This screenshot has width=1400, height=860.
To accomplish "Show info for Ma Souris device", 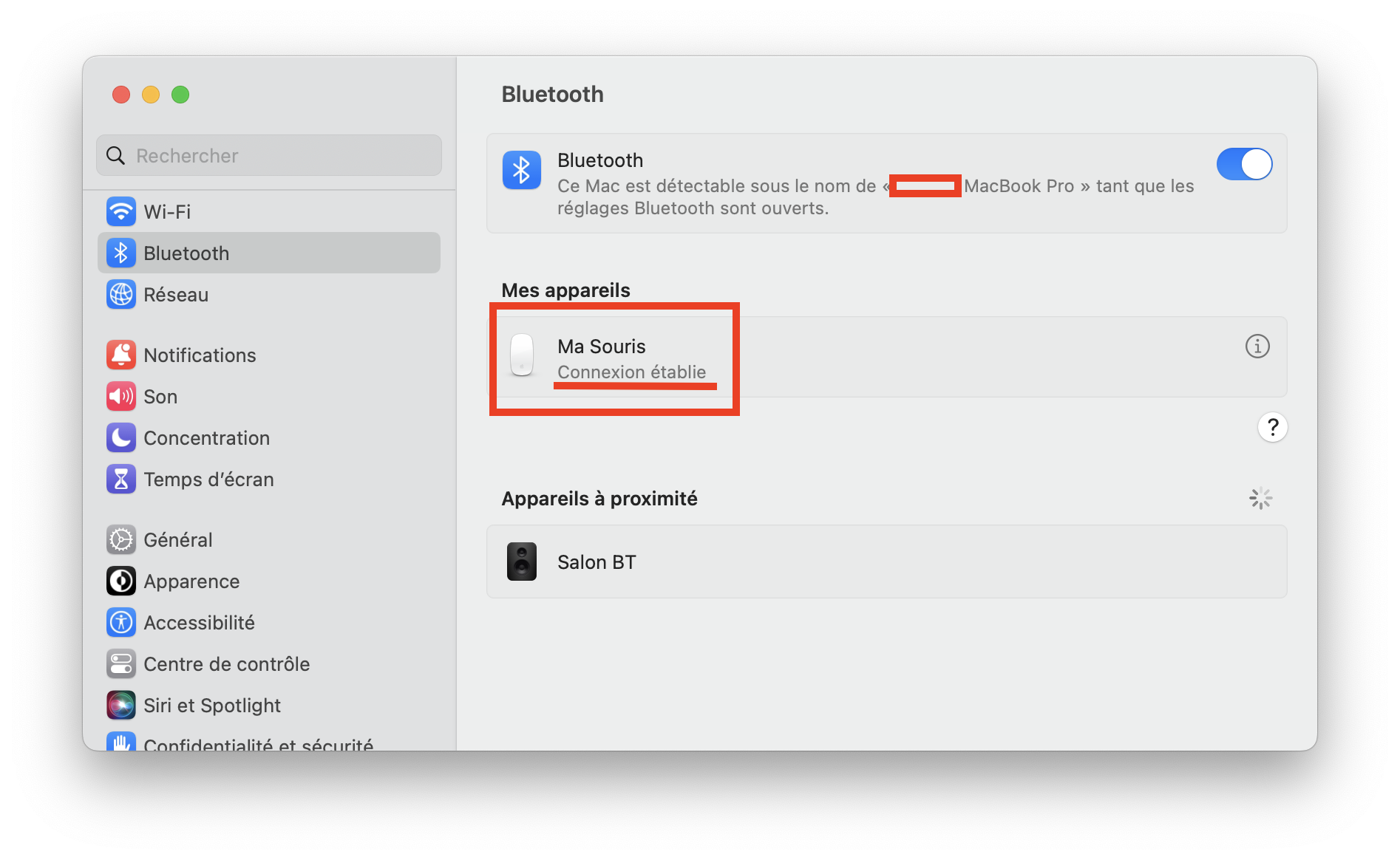I will point(1257,347).
